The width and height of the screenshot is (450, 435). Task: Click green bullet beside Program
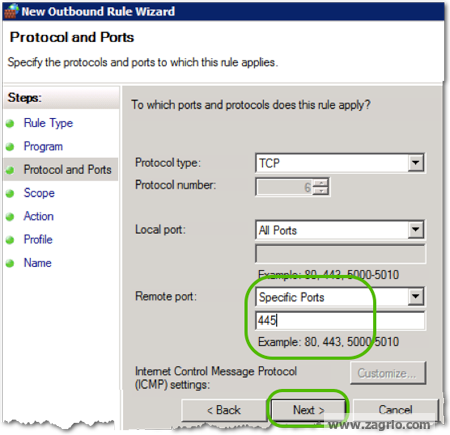pos(10,147)
